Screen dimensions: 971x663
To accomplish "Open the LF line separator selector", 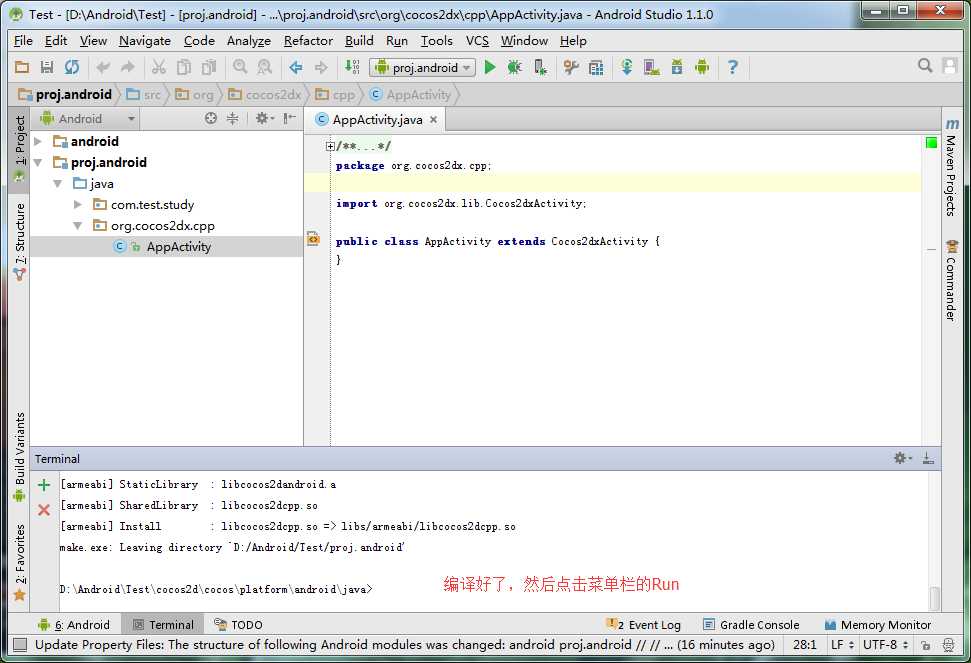I will point(842,645).
